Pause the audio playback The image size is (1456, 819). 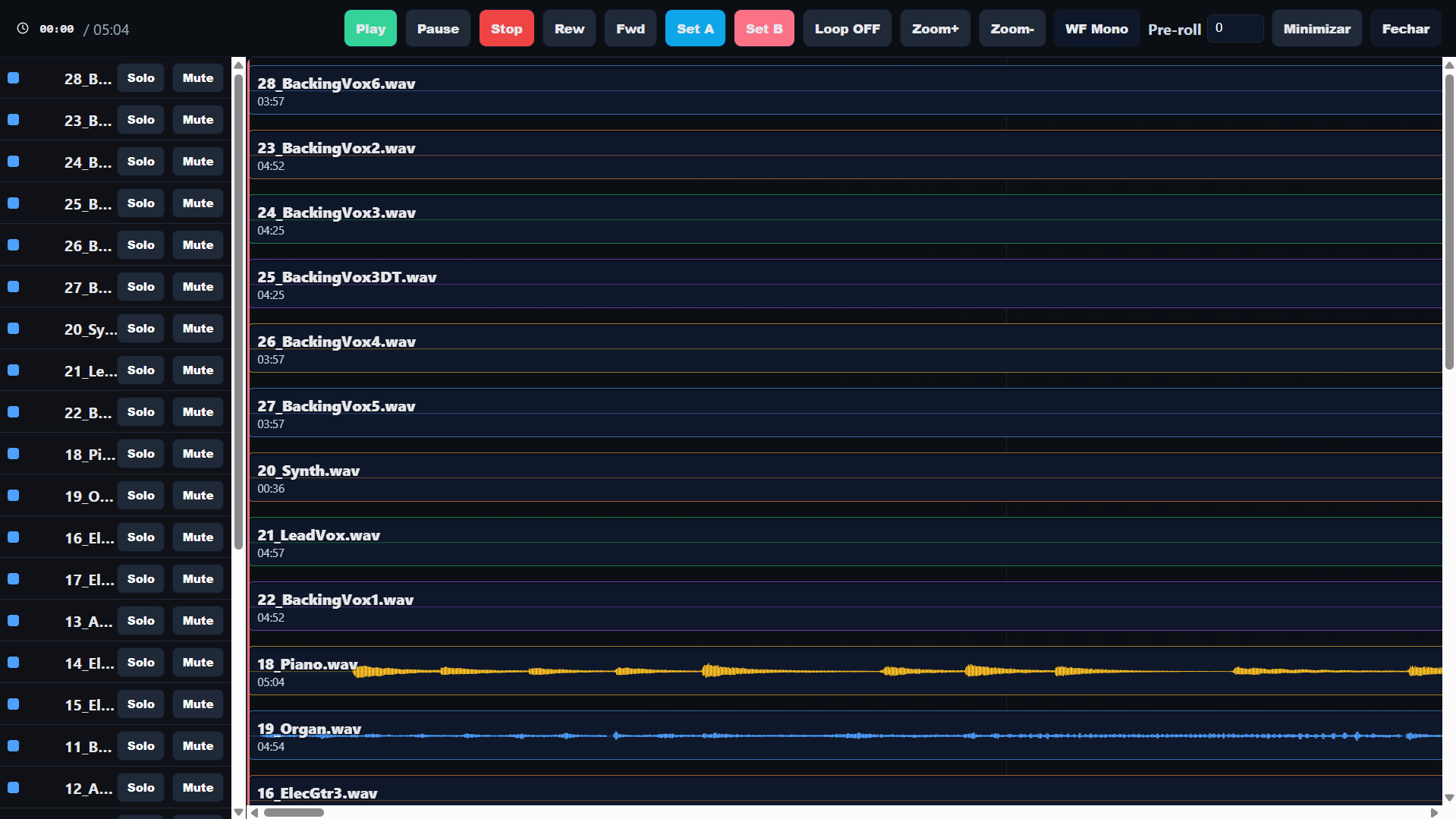tap(438, 29)
